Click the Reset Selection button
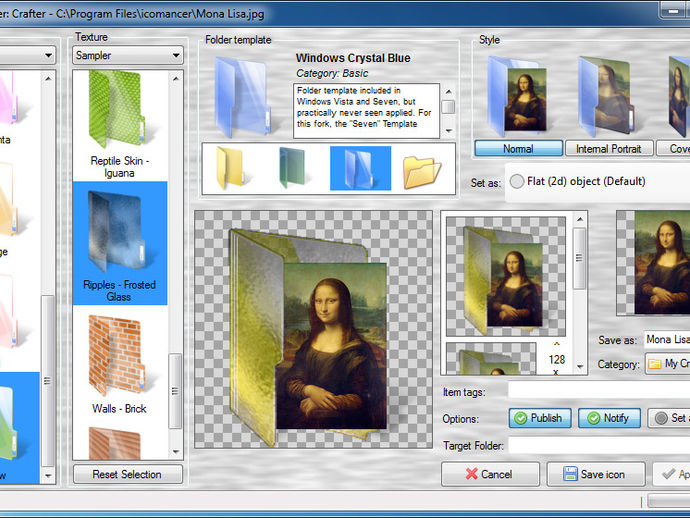The width and height of the screenshot is (690, 518). (x=128, y=474)
